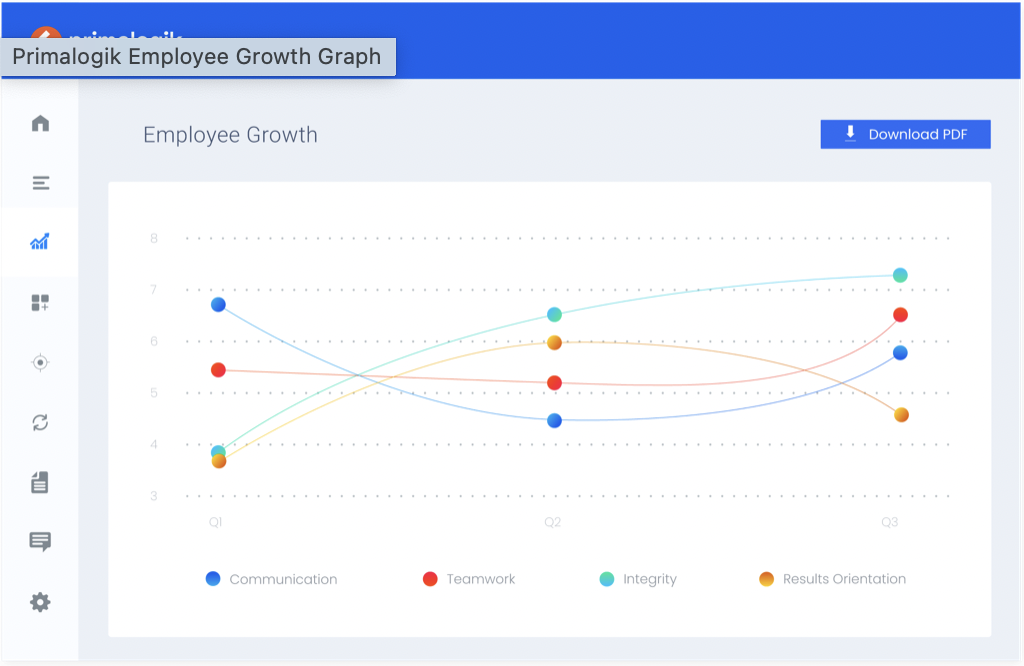Click the blue Communication point above Q1
This screenshot has height=666, width=1024.
217,305
